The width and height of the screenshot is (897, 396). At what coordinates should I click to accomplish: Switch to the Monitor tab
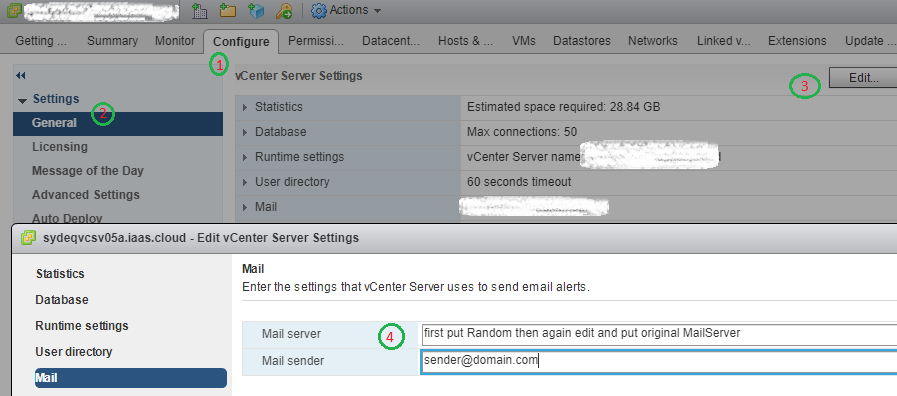[x=175, y=41]
